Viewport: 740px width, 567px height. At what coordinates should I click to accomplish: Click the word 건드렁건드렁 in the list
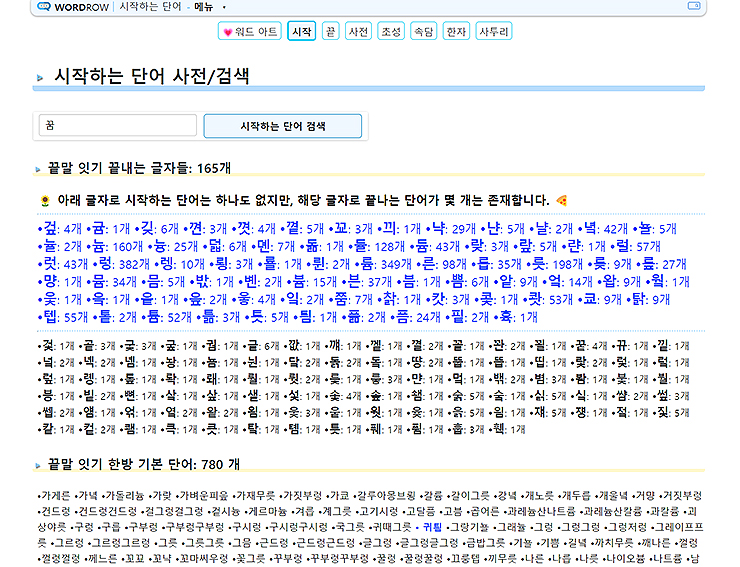(108, 511)
